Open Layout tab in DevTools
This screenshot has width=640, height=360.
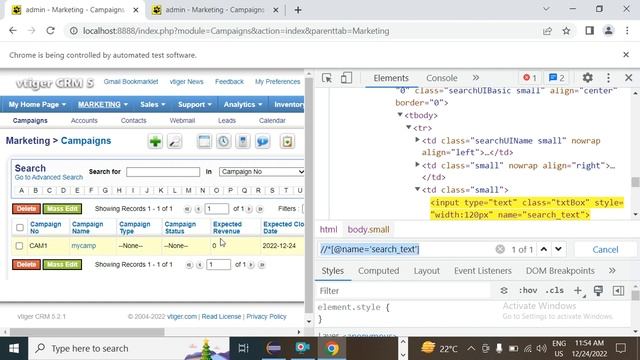(427, 271)
